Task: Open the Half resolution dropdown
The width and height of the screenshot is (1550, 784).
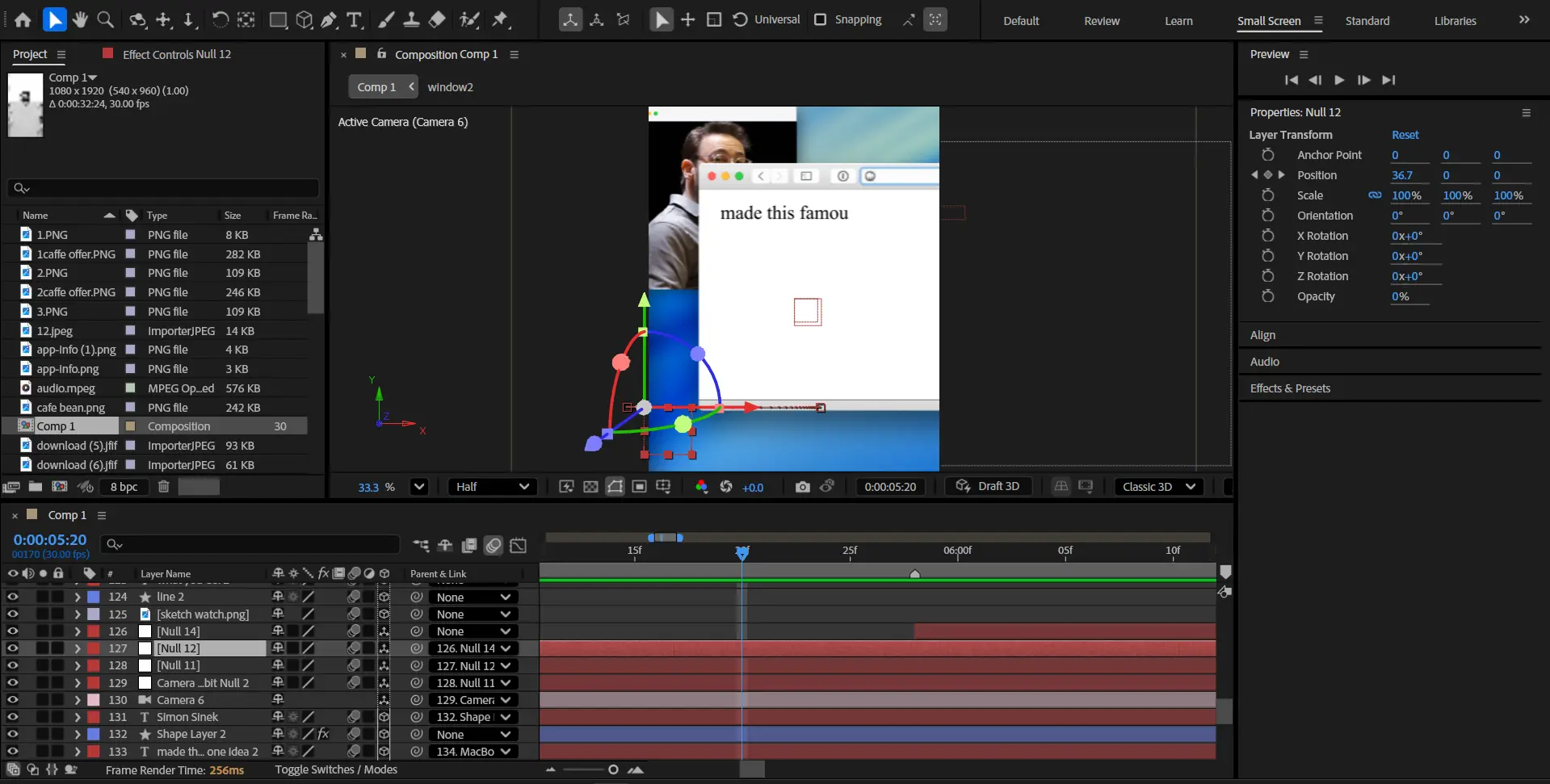Action: click(x=492, y=487)
